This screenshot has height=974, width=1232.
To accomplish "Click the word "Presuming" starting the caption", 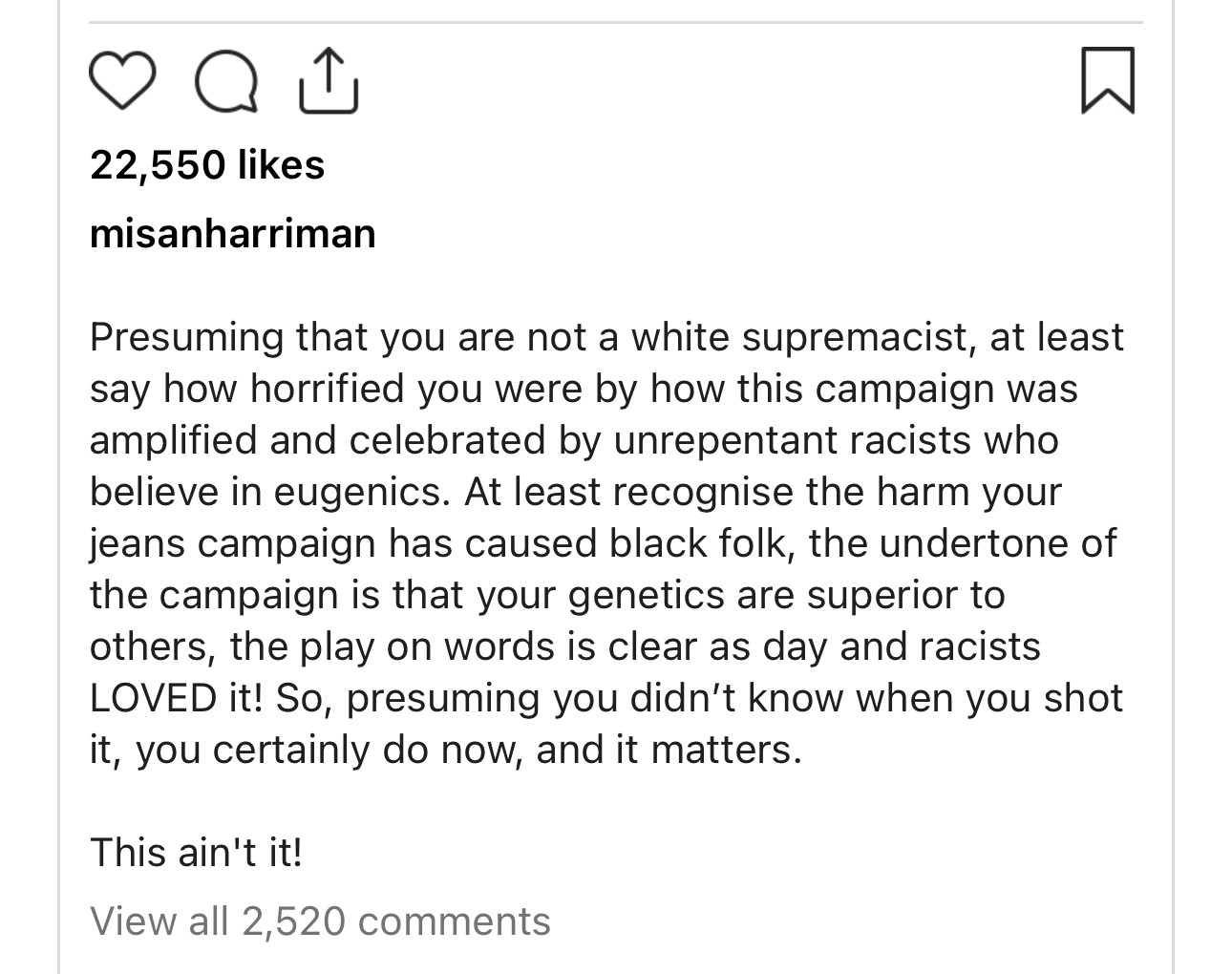I will click(187, 337).
